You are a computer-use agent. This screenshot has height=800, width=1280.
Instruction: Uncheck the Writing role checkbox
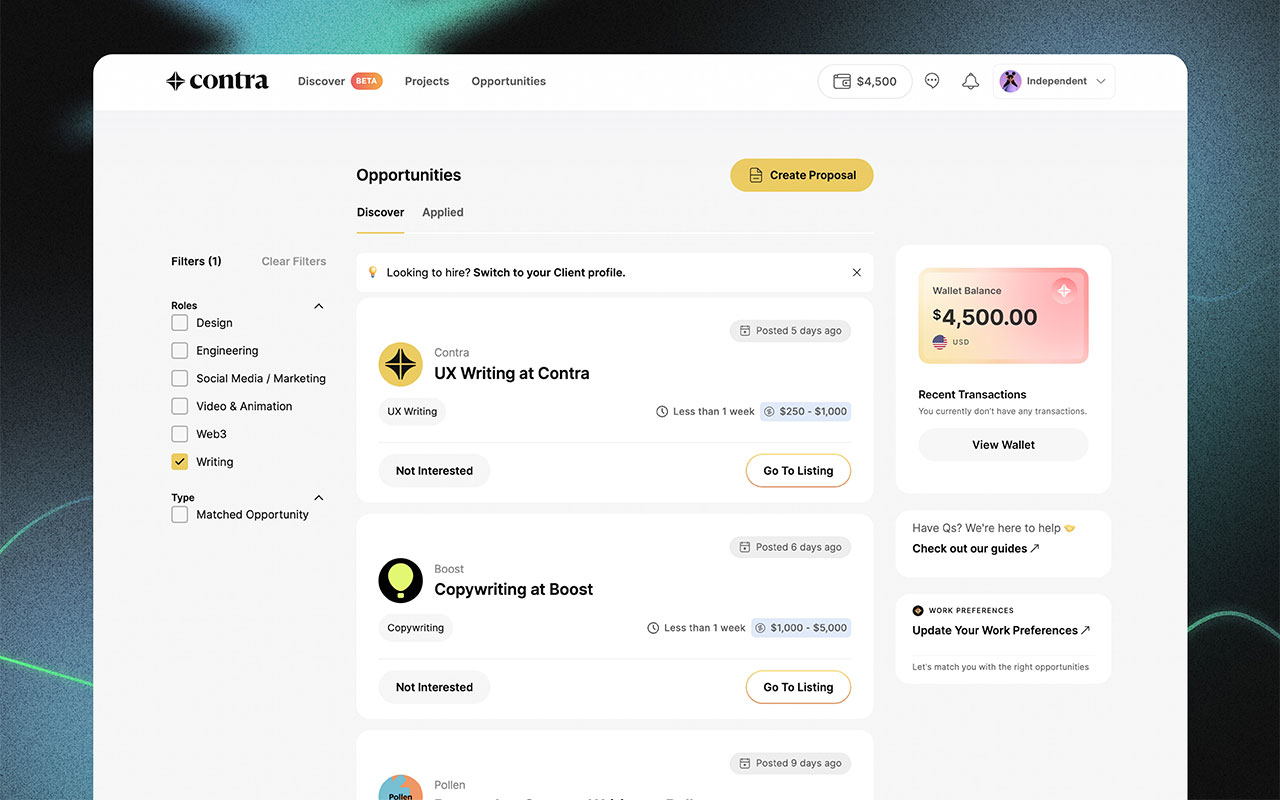click(180, 462)
